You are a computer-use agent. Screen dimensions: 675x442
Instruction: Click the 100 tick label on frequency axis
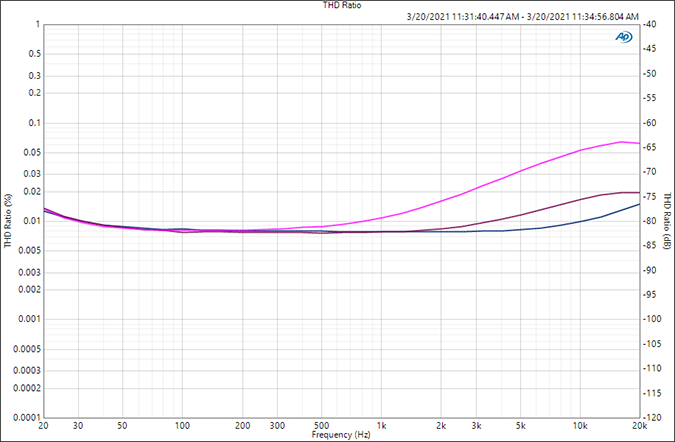click(x=182, y=425)
